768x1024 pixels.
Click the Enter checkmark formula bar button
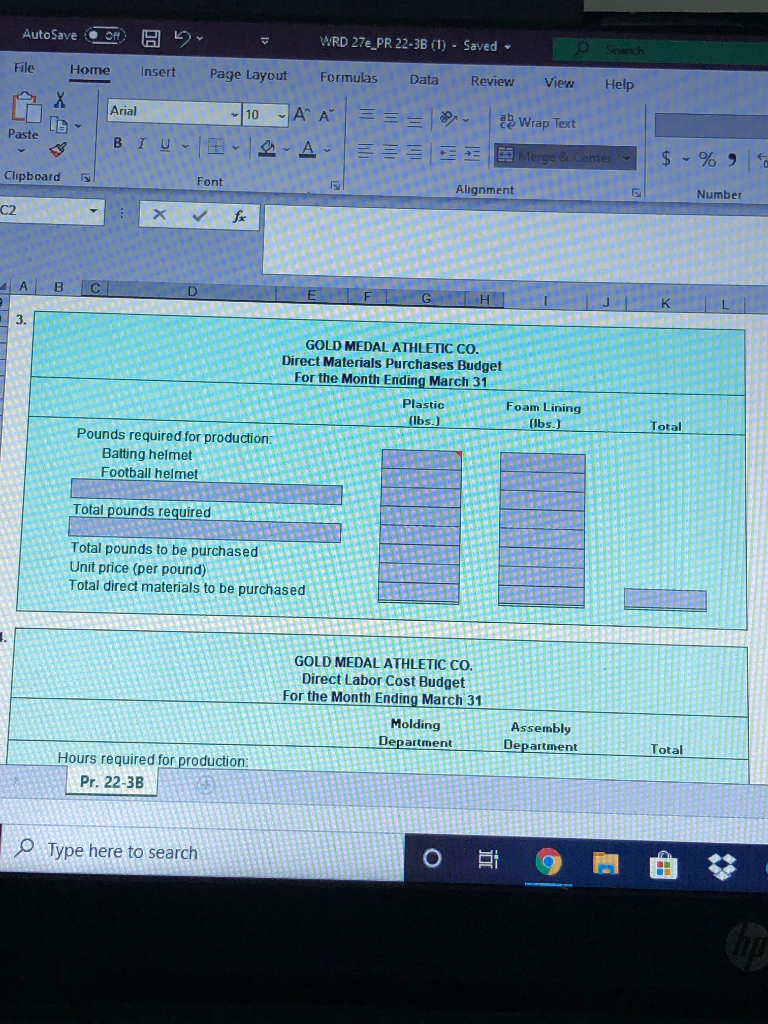coord(200,215)
